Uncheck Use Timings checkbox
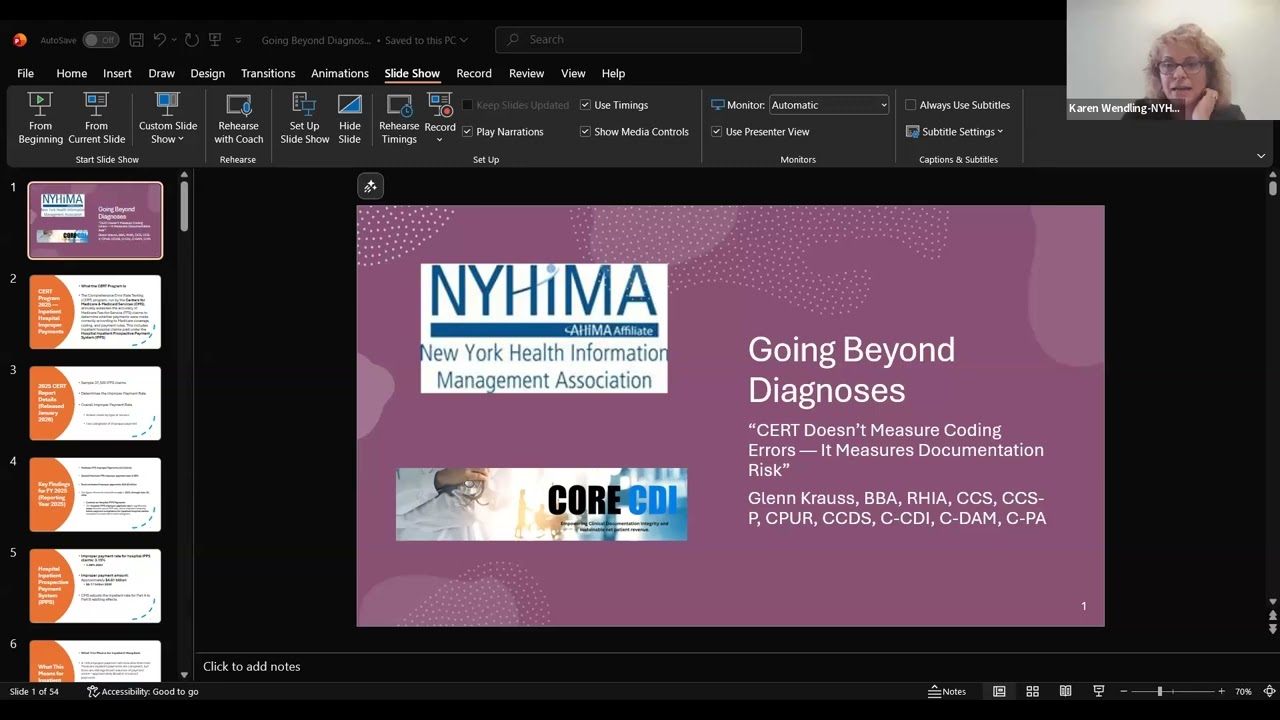 tap(585, 105)
